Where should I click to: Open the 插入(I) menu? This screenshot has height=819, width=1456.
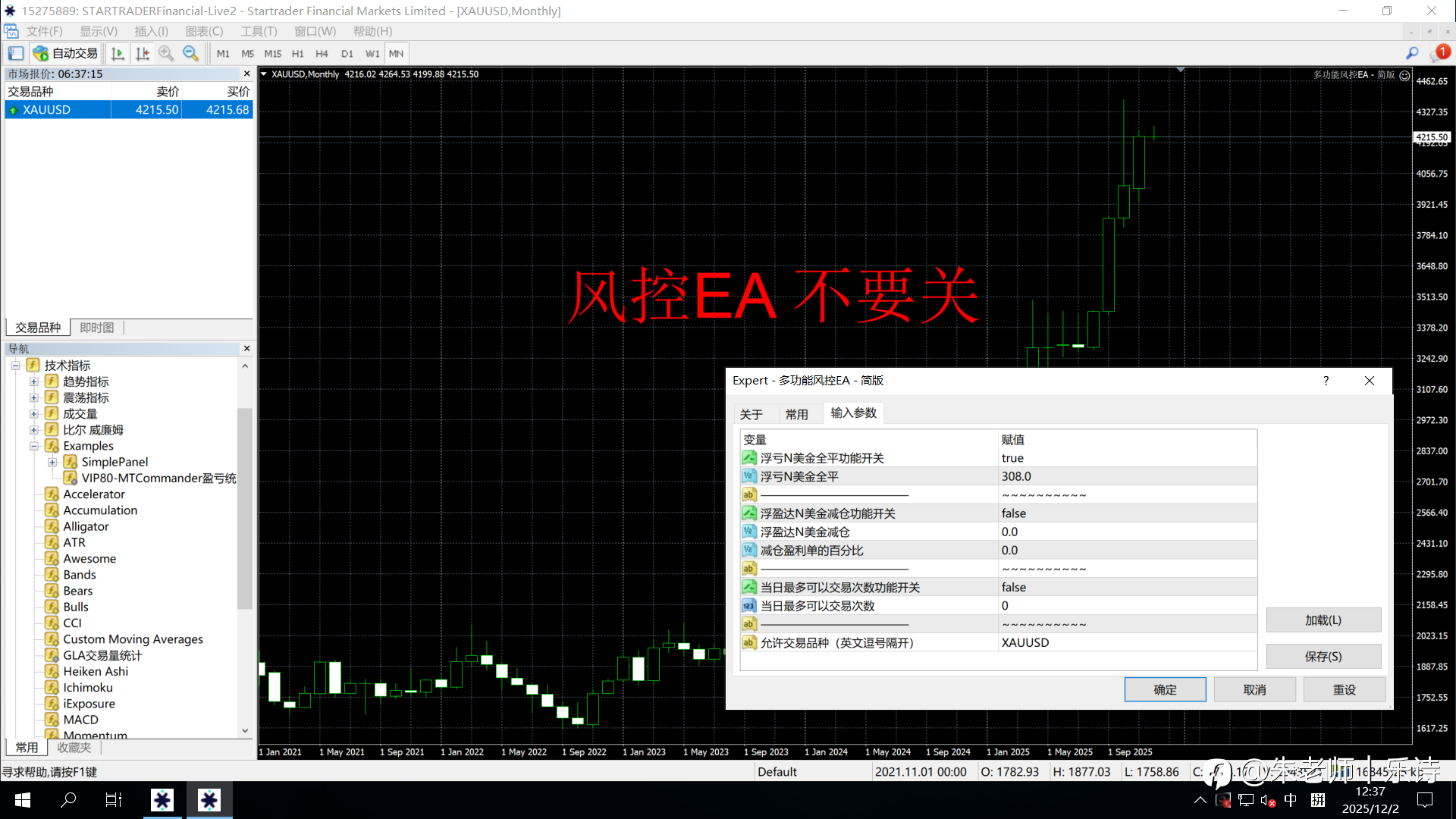[x=151, y=31]
